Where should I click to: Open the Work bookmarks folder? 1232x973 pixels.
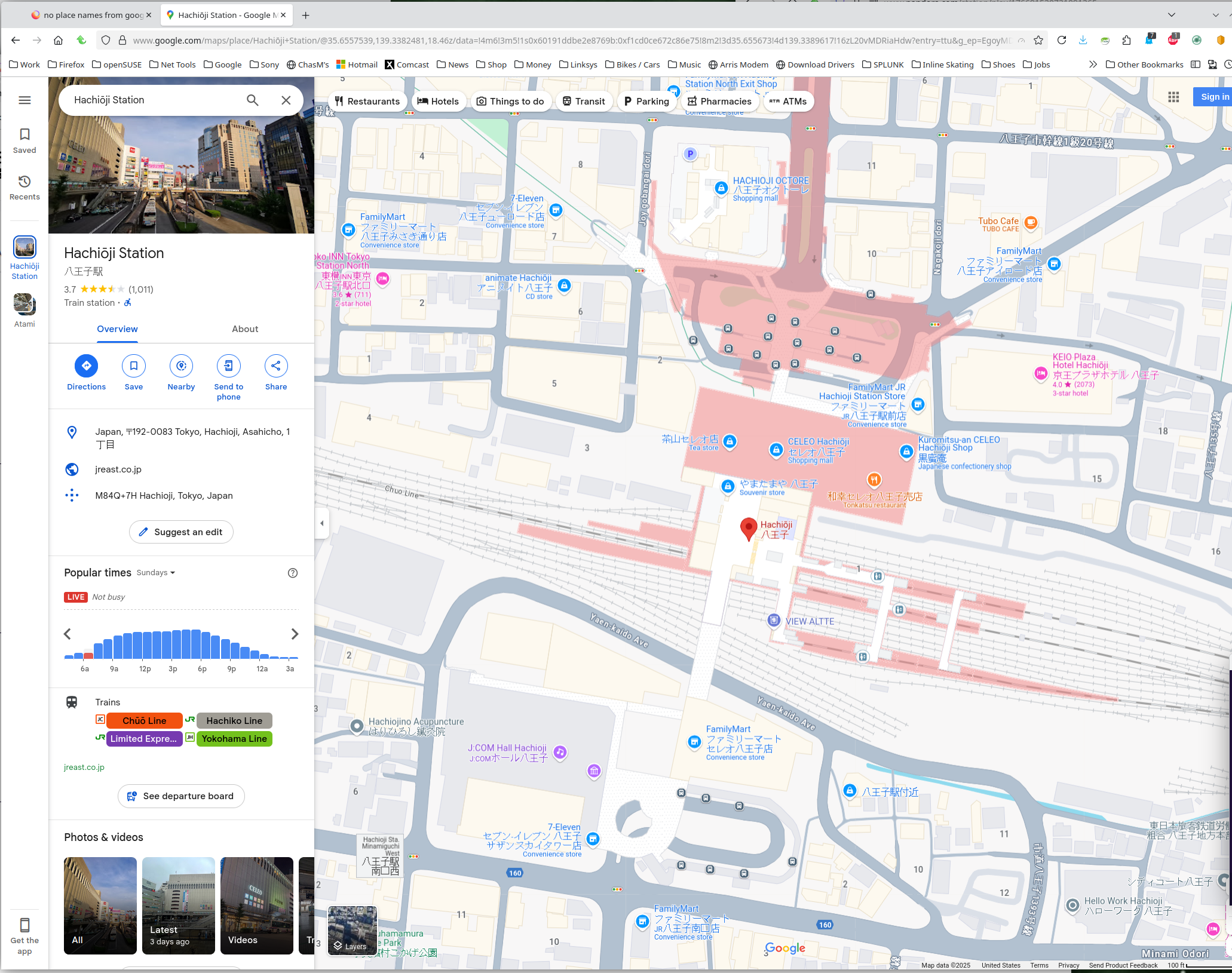[24, 65]
